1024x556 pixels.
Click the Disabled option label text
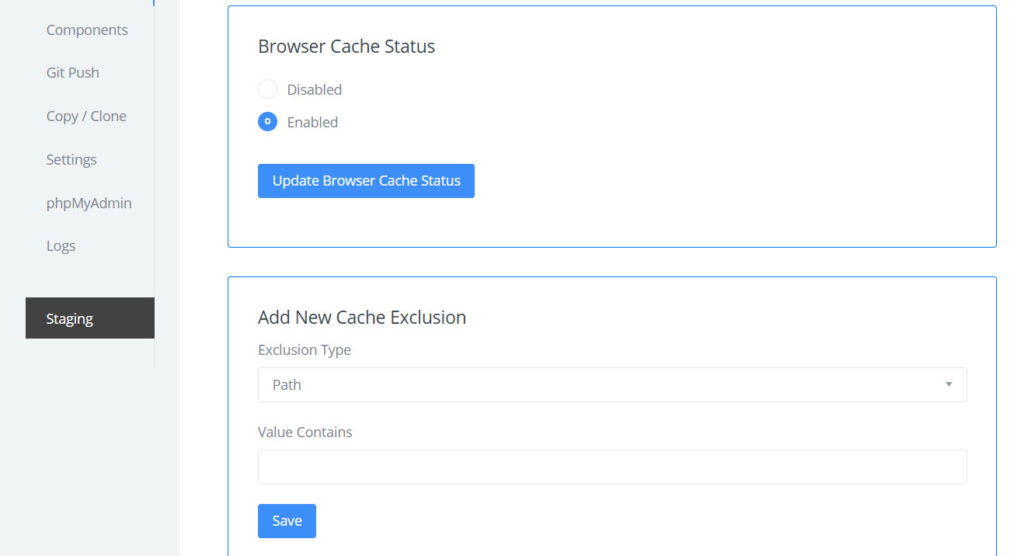point(314,90)
